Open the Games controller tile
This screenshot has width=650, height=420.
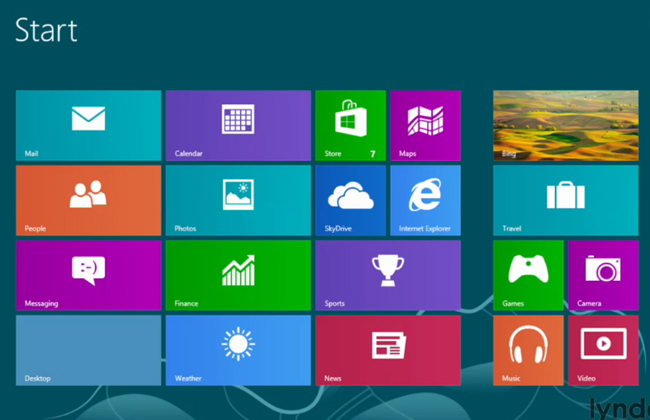pos(528,275)
